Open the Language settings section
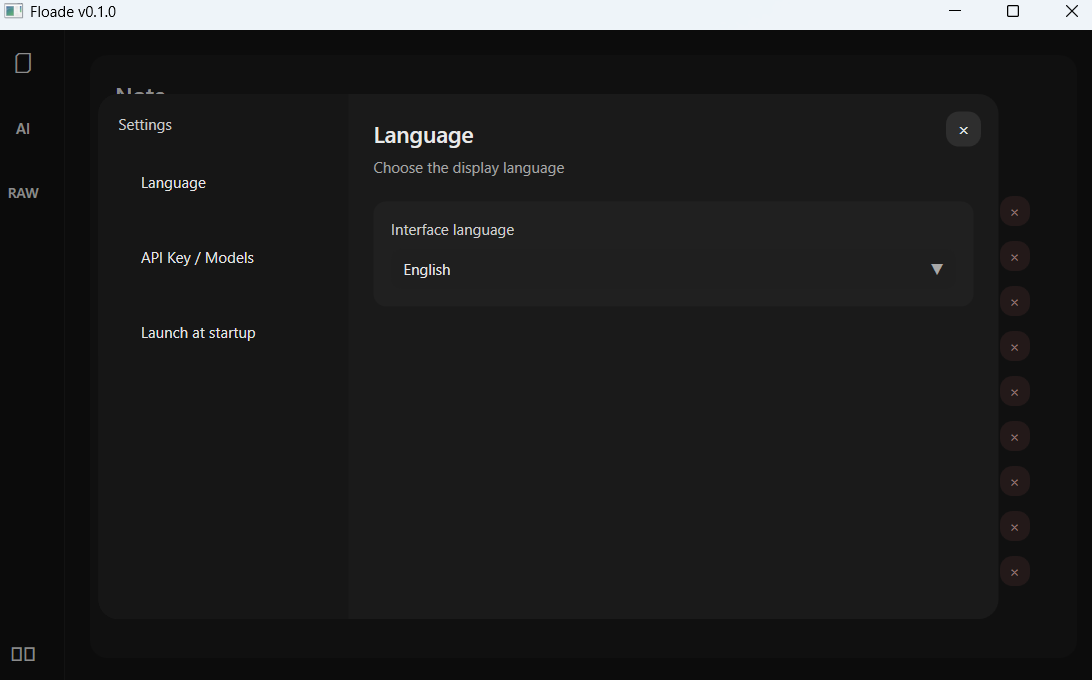Viewport: 1092px width, 680px height. point(173,182)
